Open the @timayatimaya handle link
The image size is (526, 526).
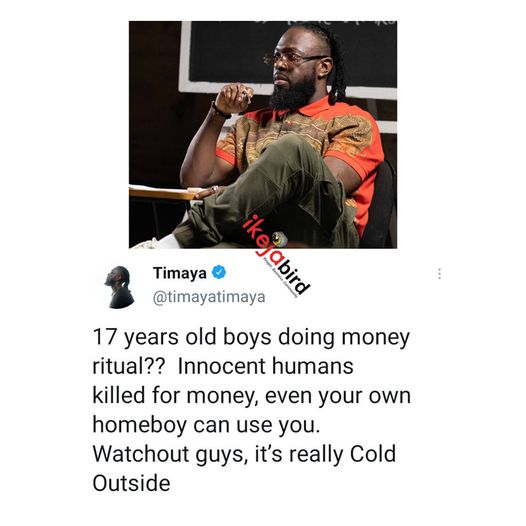coord(209,297)
